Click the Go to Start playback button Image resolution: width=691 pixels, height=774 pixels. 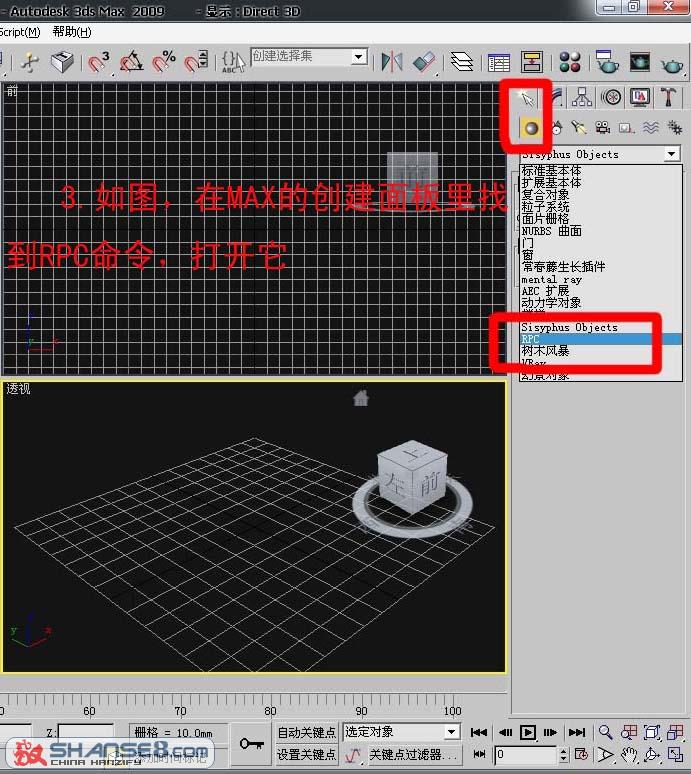click(x=479, y=733)
